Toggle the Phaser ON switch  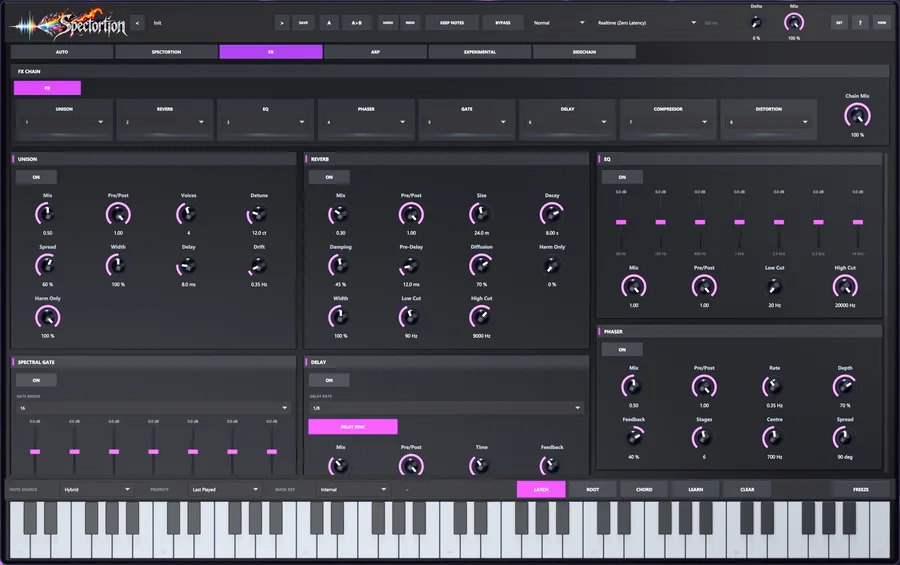(622, 350)
